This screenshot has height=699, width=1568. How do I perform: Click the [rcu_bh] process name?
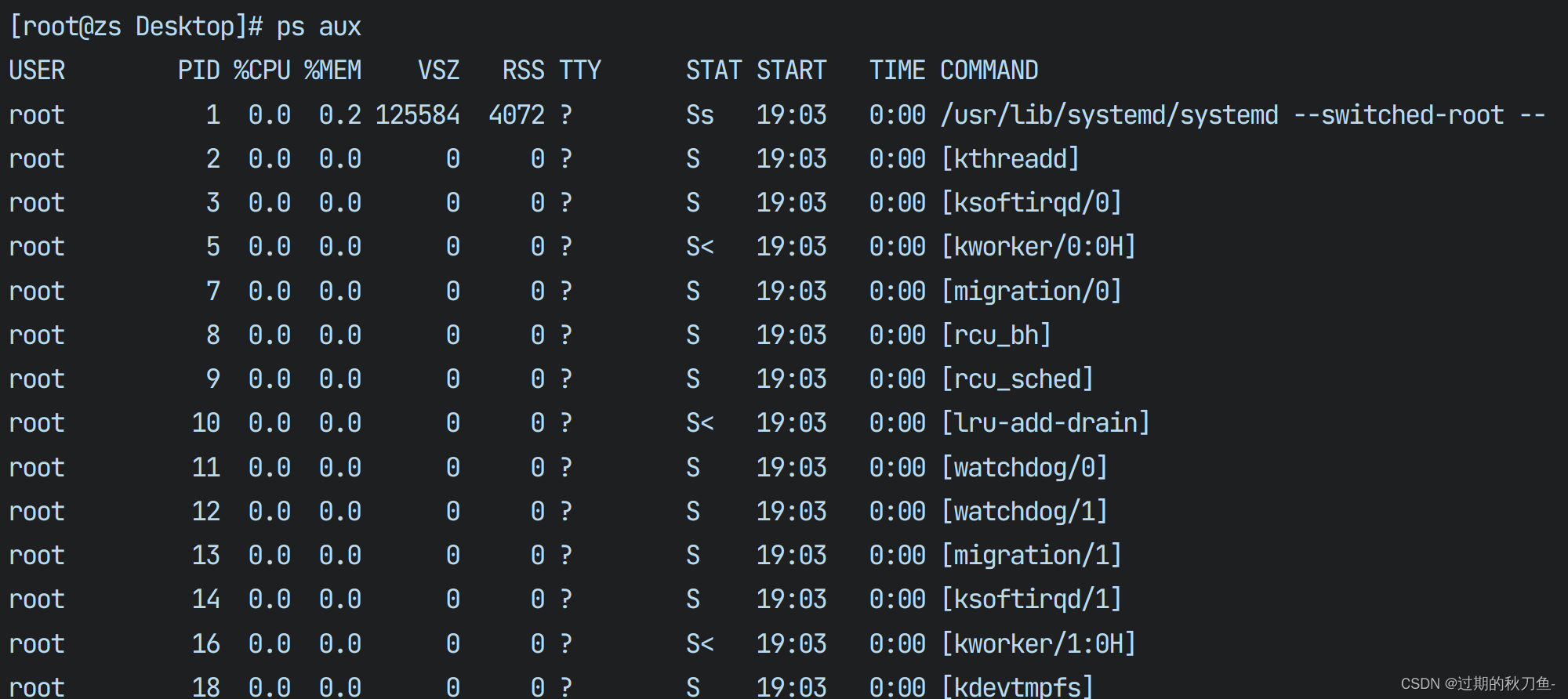tap(996, 335)
